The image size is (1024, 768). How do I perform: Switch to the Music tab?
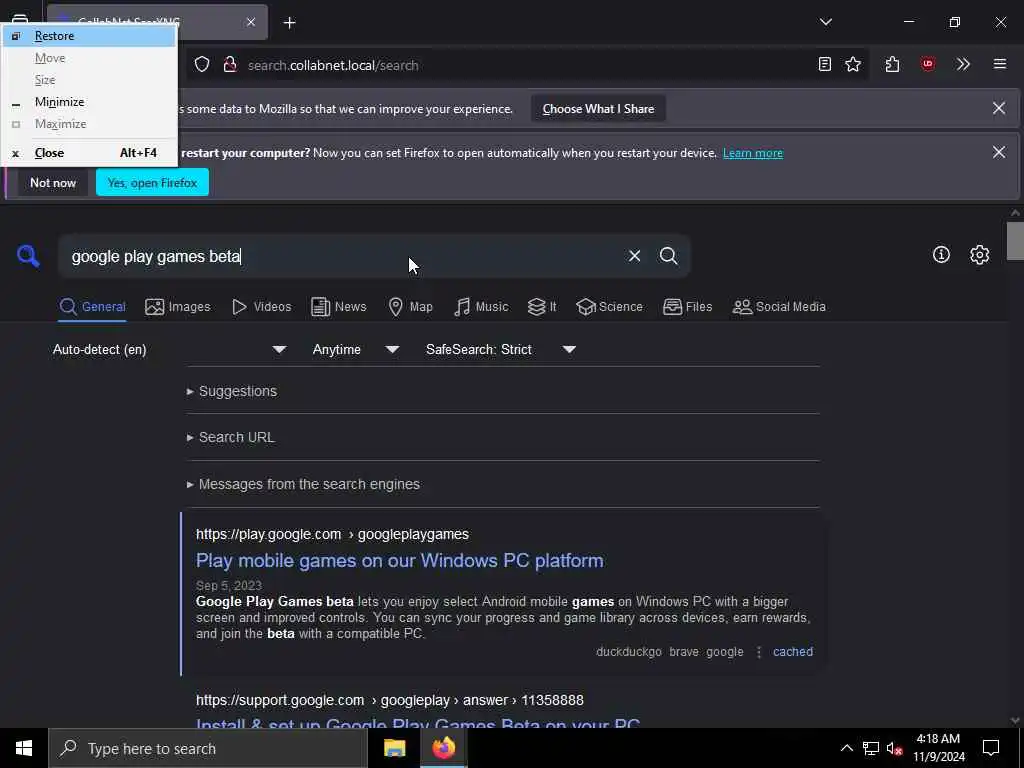481,307
